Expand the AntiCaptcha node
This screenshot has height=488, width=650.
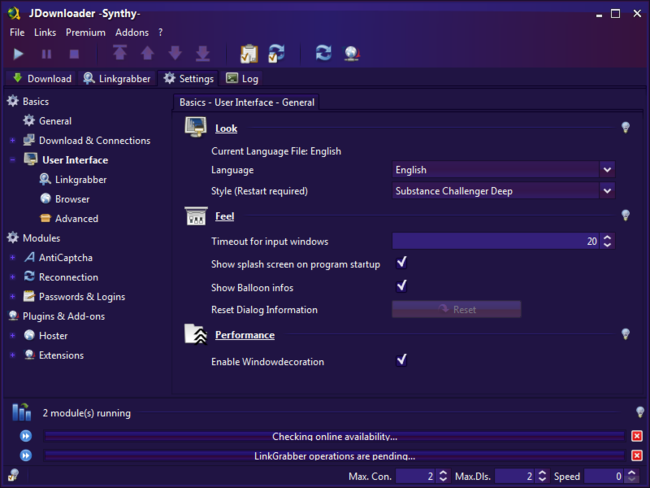pos(12,257)
